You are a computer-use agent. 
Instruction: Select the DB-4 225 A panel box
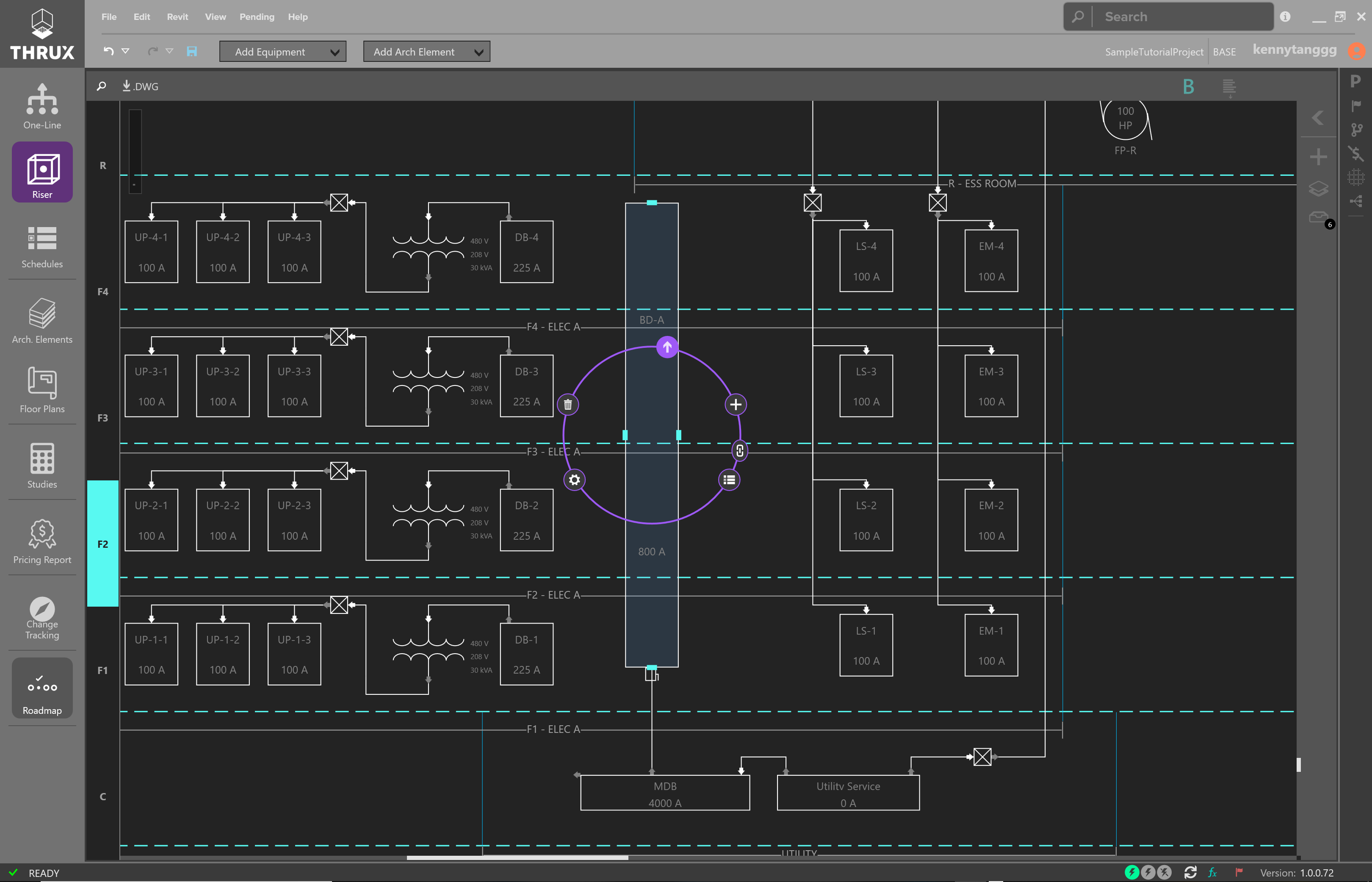pos(527,252)
